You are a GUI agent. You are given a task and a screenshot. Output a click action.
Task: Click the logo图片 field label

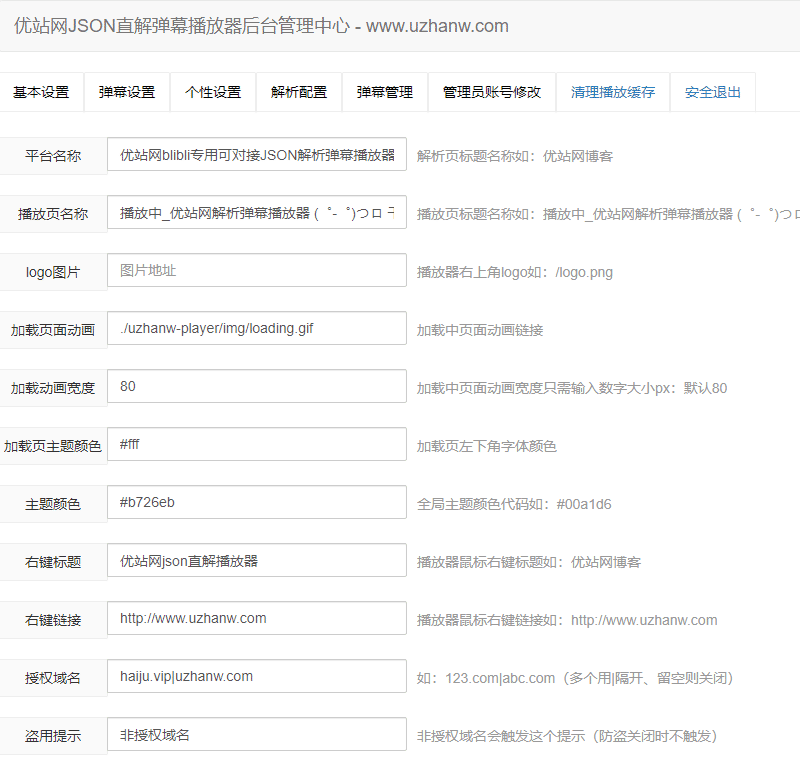(53, 272)
